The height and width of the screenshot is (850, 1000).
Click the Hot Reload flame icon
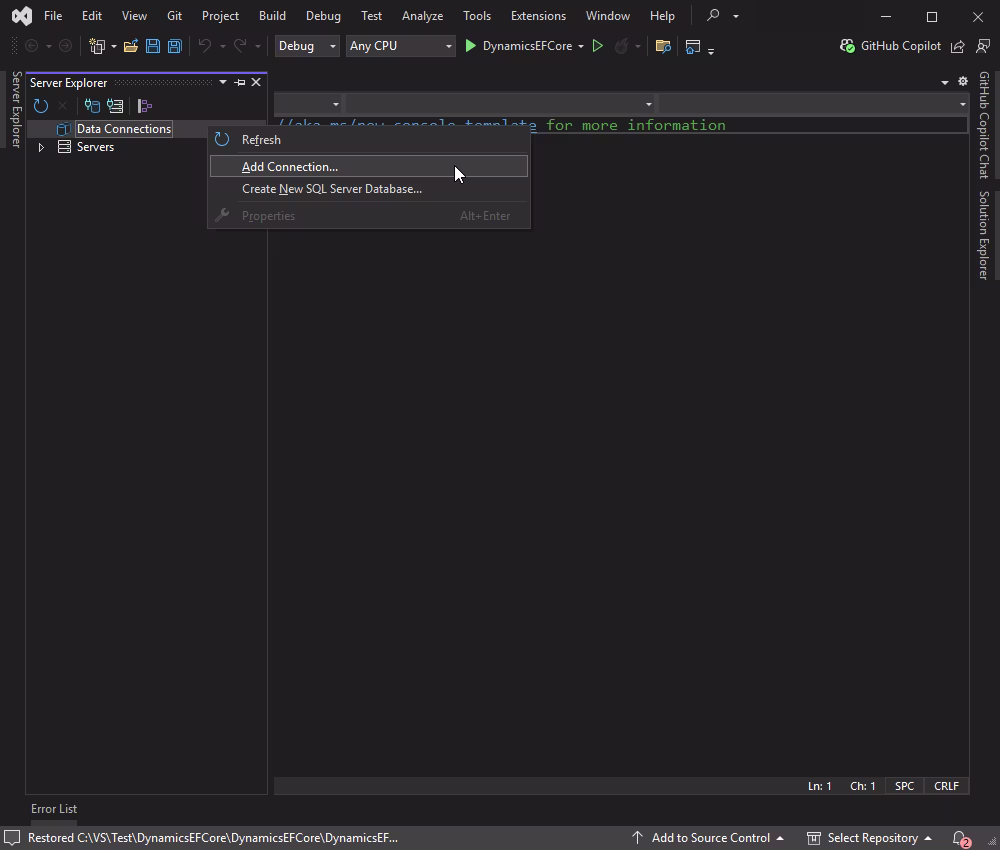[621, 46]
